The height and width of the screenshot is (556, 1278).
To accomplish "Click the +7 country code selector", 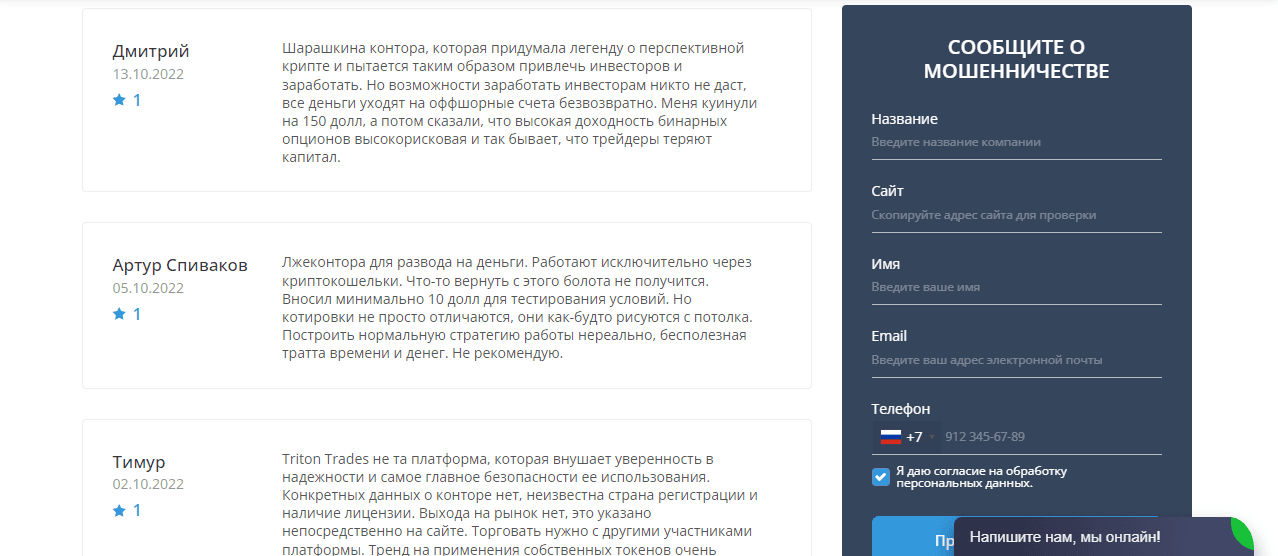I will (x=914, y=437).
